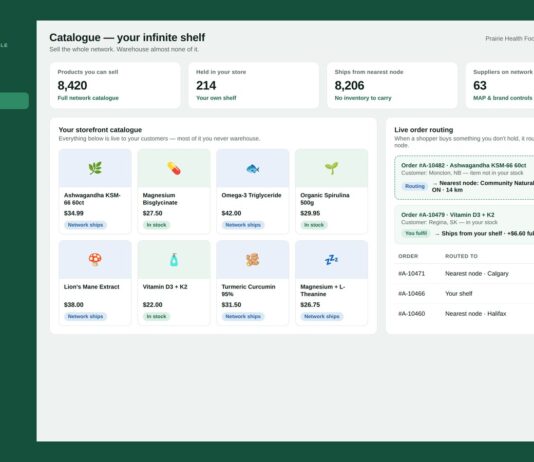Select order row #A-10471

tap(464, 273)
